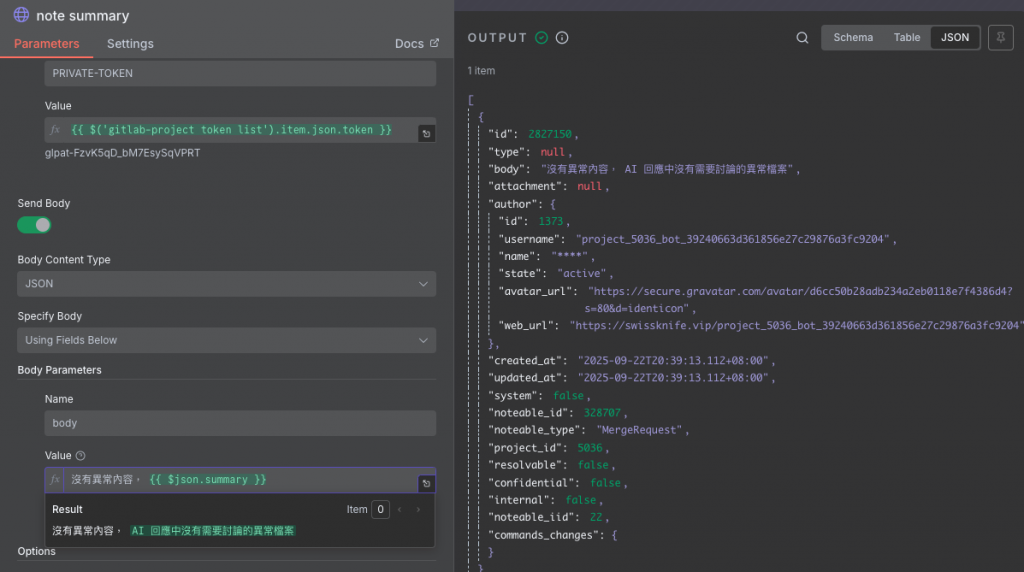Switch to the Settings tab
The height and width of the screenshot is (572, 1024).
pyautogui.click(x=130, y=44)
